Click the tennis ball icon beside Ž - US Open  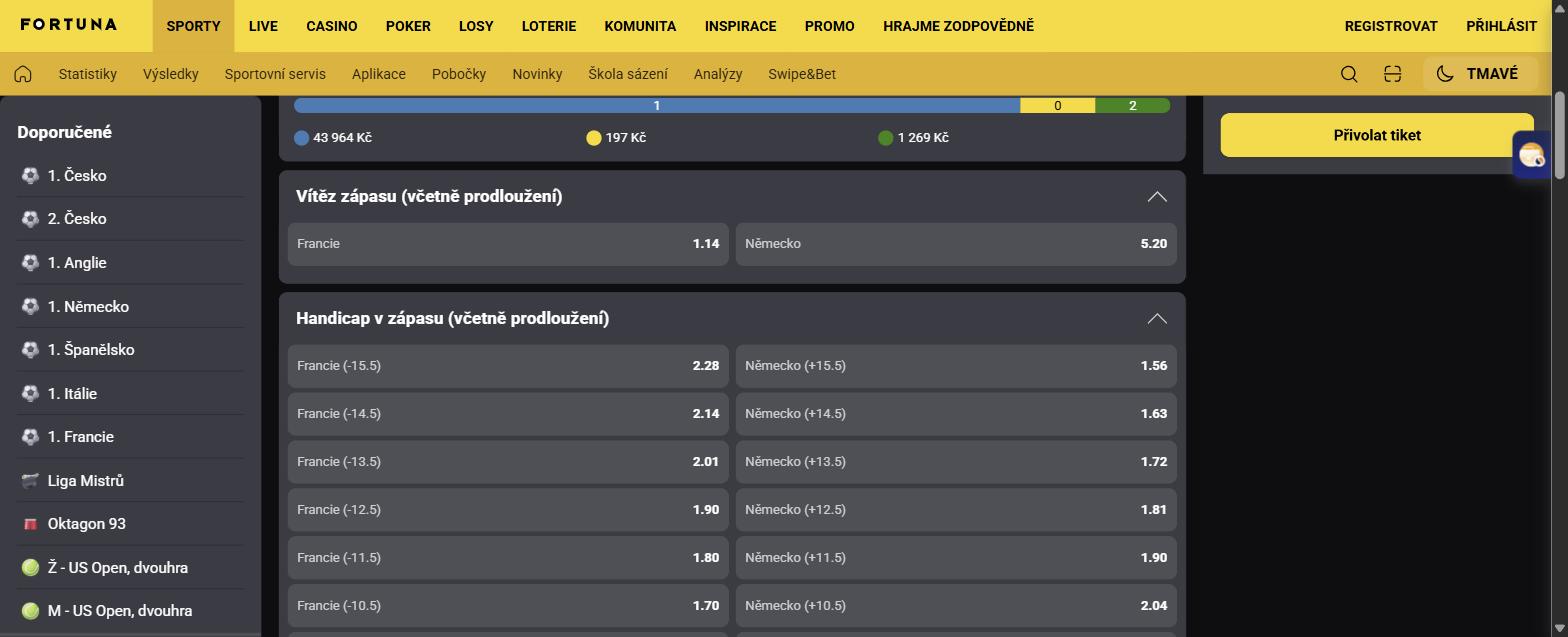(30, 568)
